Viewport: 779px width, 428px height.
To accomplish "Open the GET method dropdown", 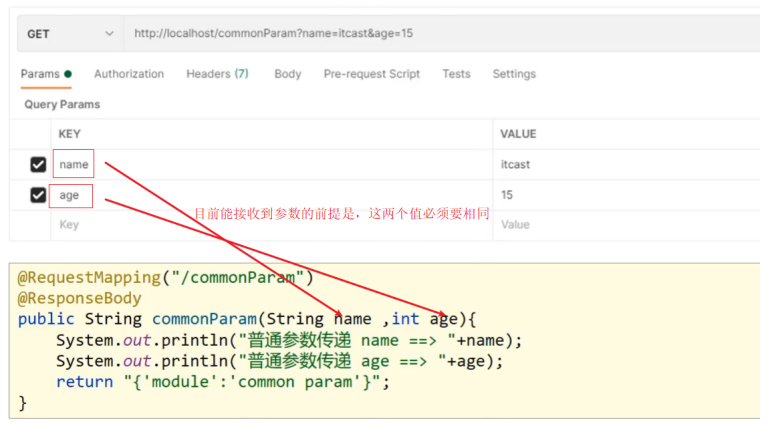I will [x=71, y=34].
